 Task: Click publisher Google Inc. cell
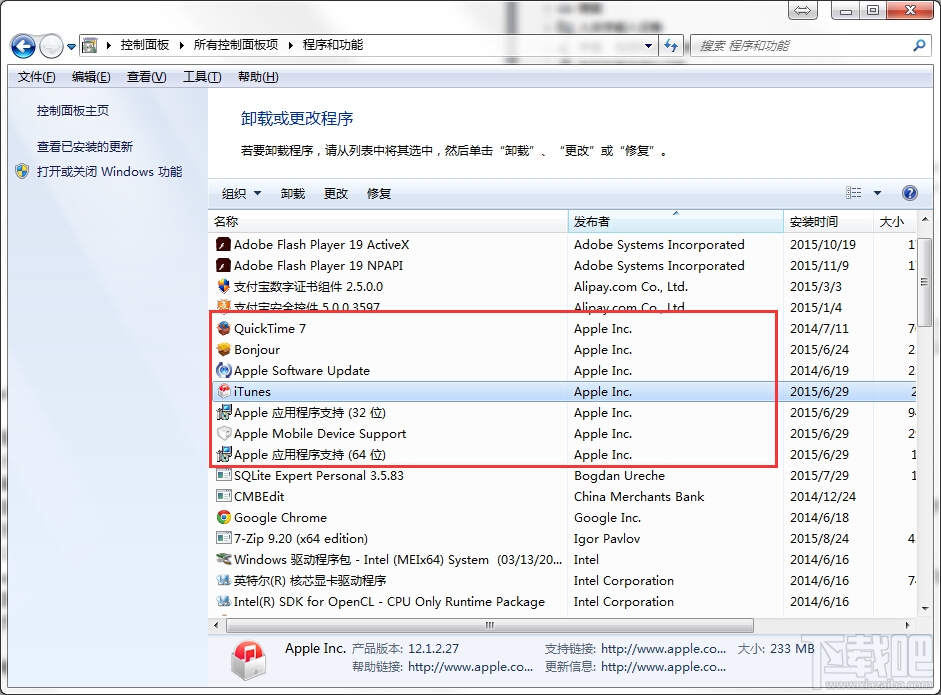[x=607, y=517]
